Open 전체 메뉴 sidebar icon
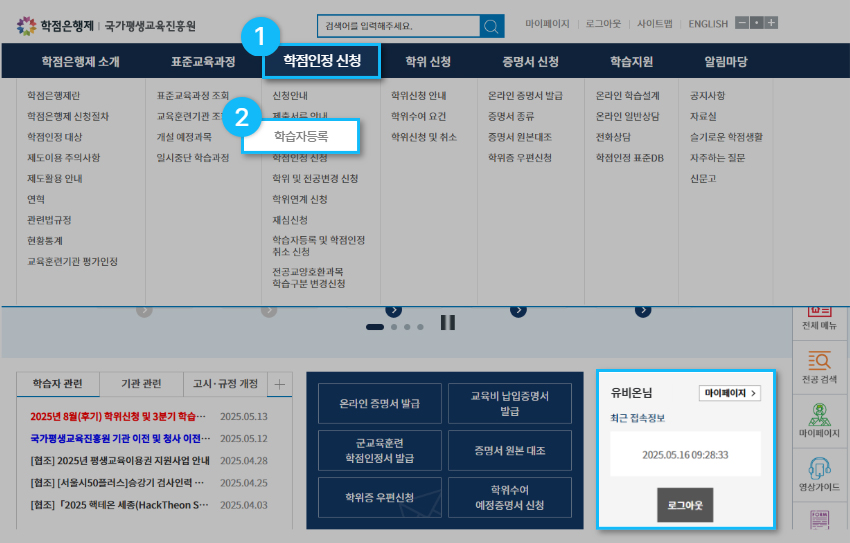The height and width of the screenshot is (543, 850). (819, 320)
